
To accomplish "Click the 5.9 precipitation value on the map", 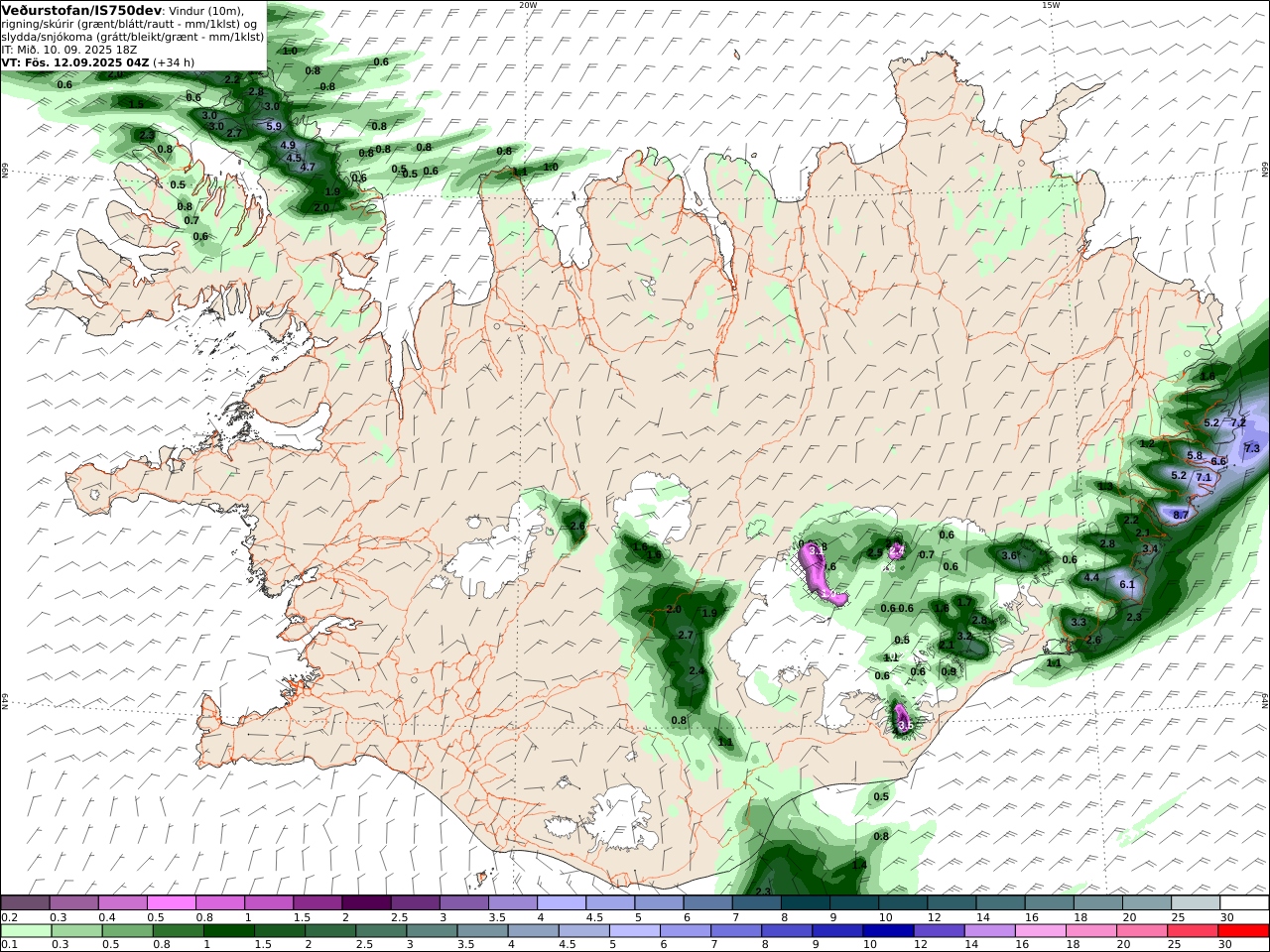I will 275,126.
